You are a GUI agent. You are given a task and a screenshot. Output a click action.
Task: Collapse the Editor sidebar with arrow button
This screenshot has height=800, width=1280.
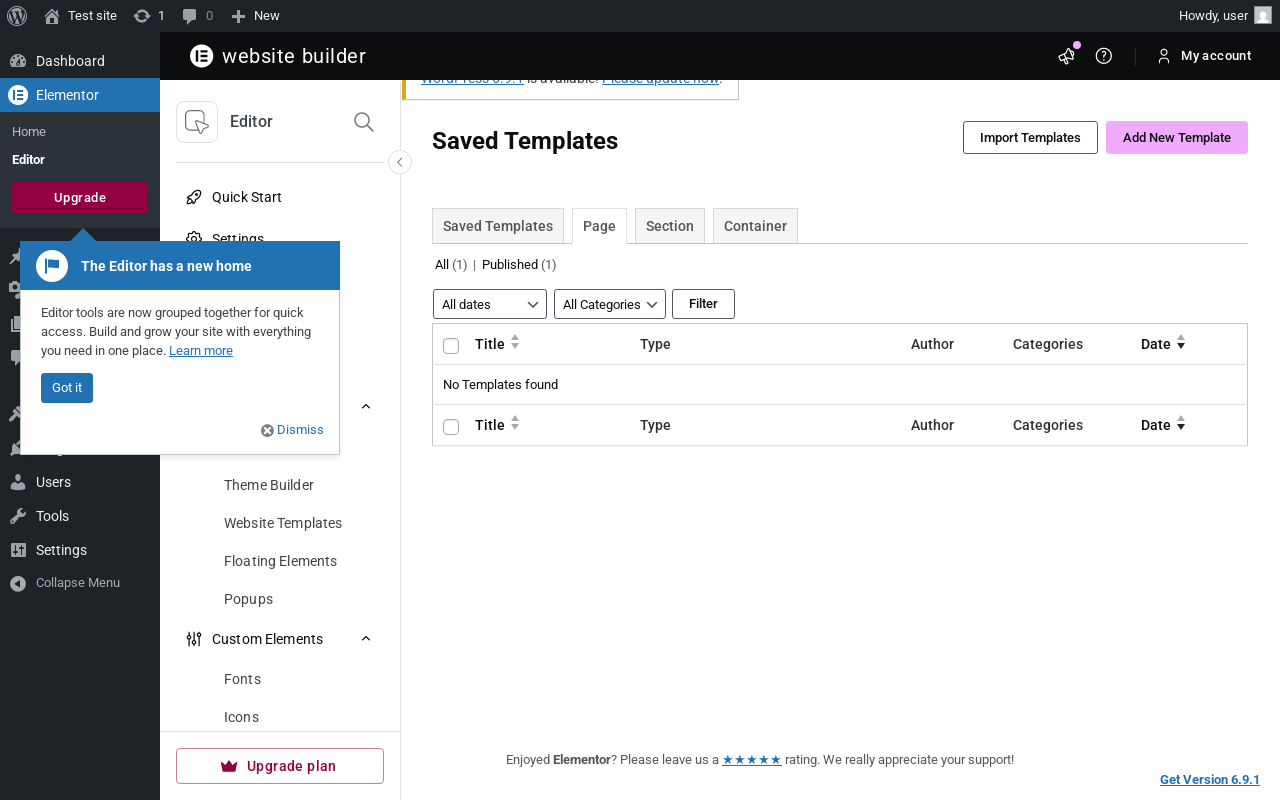click(400, 162)
